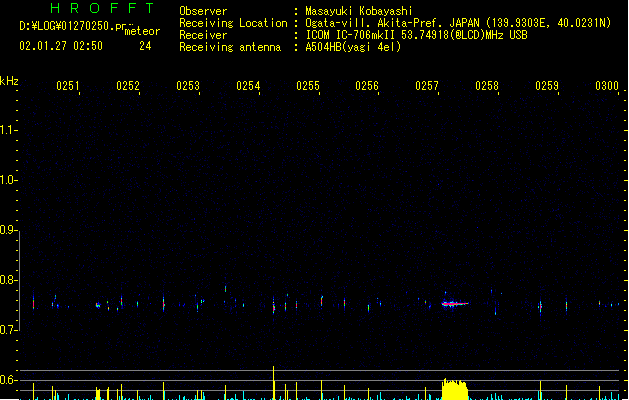
Task: Click the 0300 time marker
Action: pos(607,86)
